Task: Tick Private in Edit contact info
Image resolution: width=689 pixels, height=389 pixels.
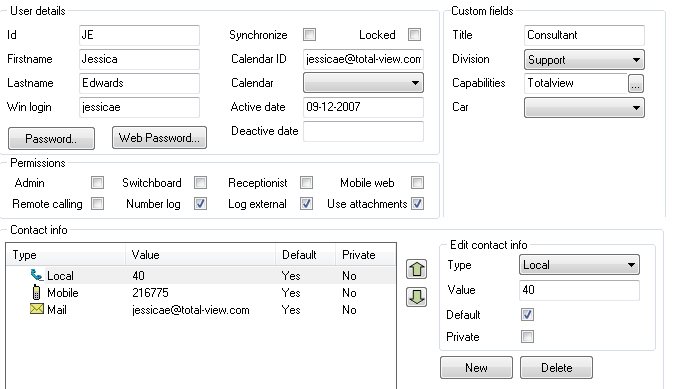Action: point(527,337)
